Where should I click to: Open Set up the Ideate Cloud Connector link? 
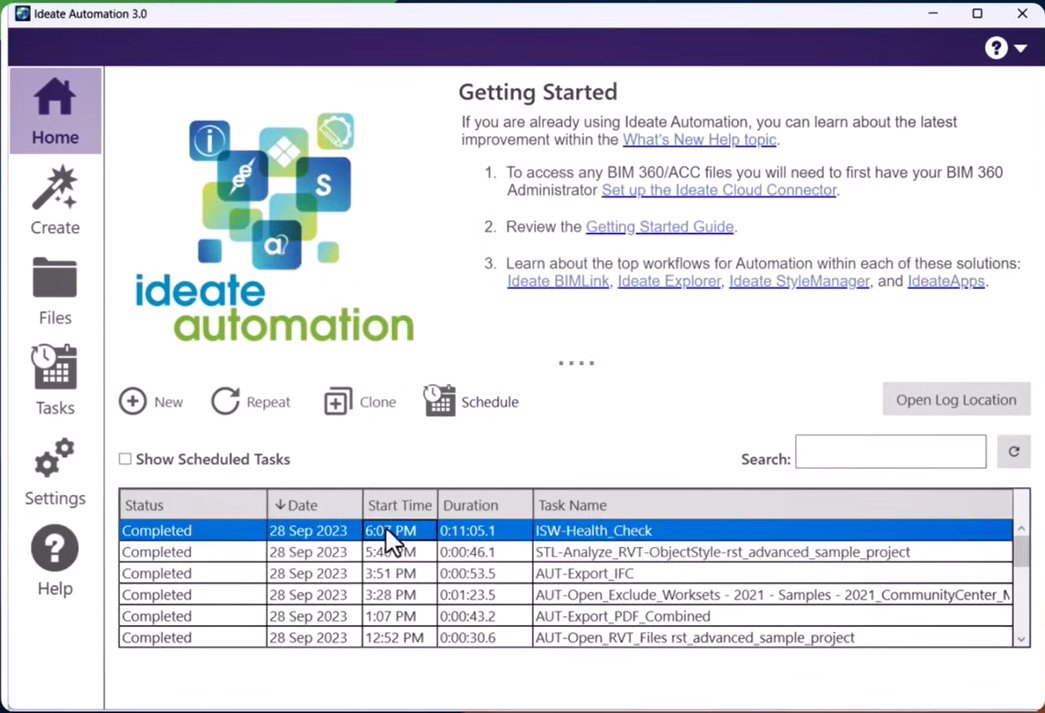point(719,190)
